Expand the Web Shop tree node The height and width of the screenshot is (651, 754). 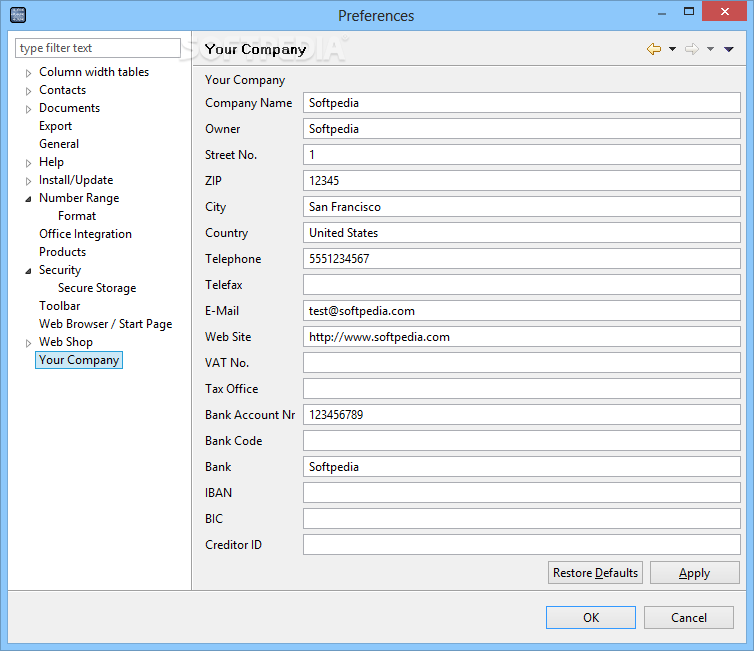[28, 343]
